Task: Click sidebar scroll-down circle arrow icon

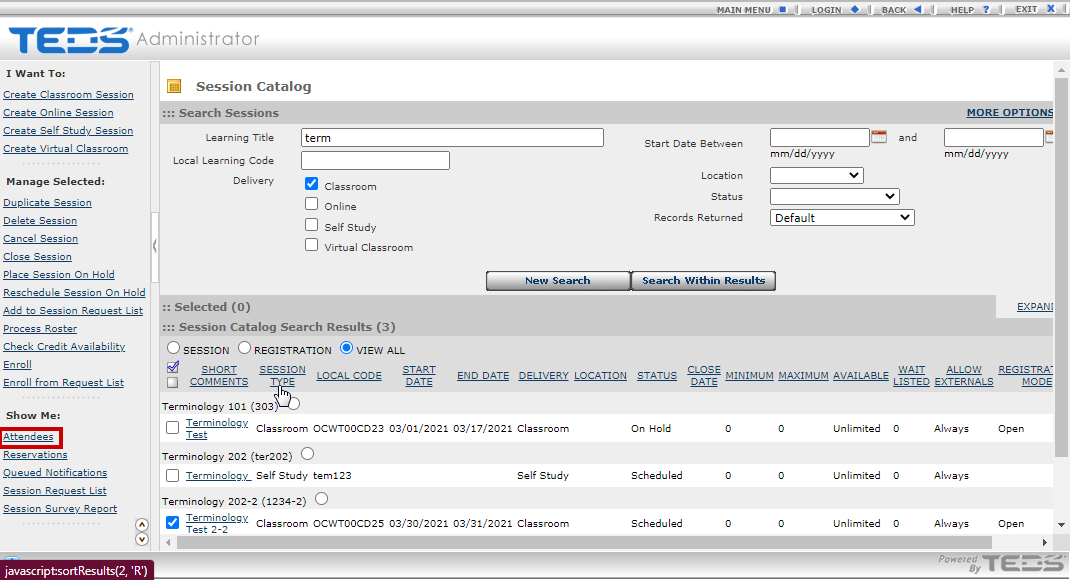Action: pos(142,539)
